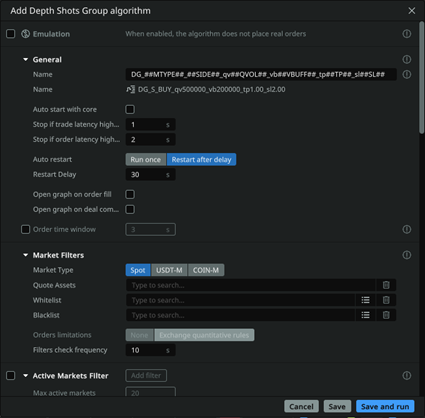Collapse the General section

click(26, 59)
